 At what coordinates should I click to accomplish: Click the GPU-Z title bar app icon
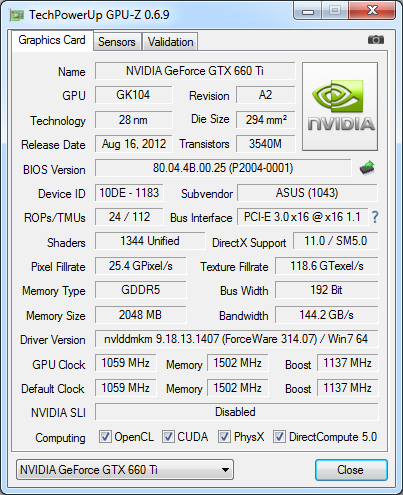coord(17,15)
